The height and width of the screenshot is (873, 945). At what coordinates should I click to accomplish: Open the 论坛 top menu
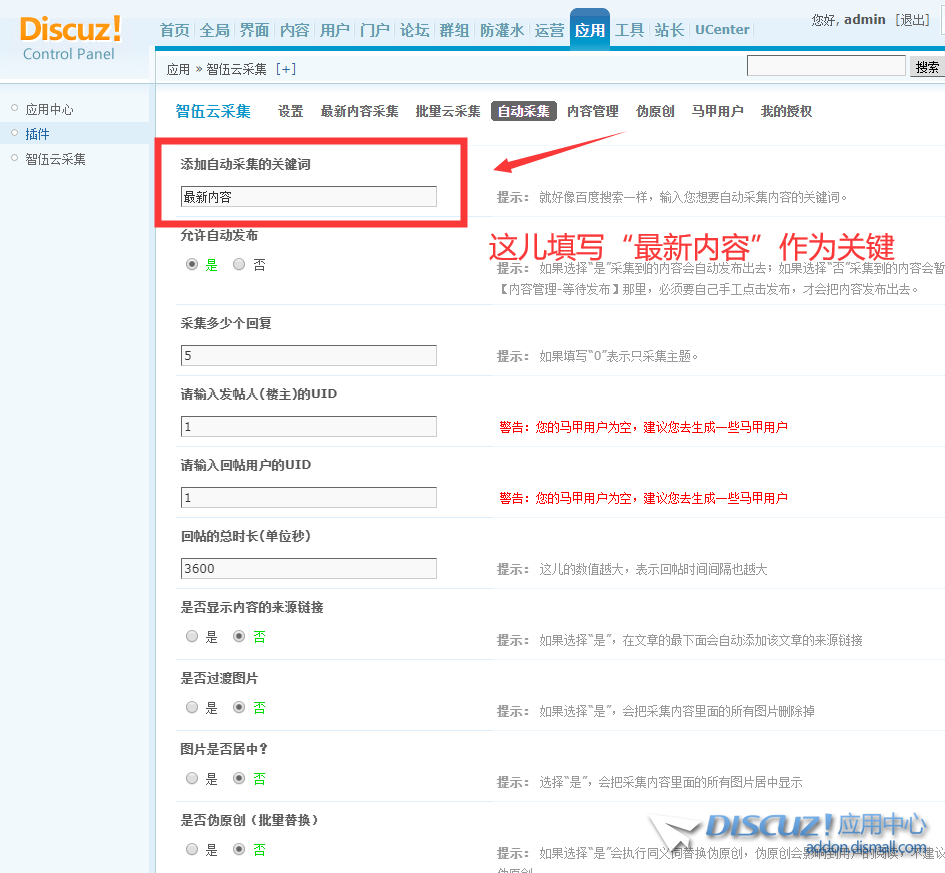415,30
